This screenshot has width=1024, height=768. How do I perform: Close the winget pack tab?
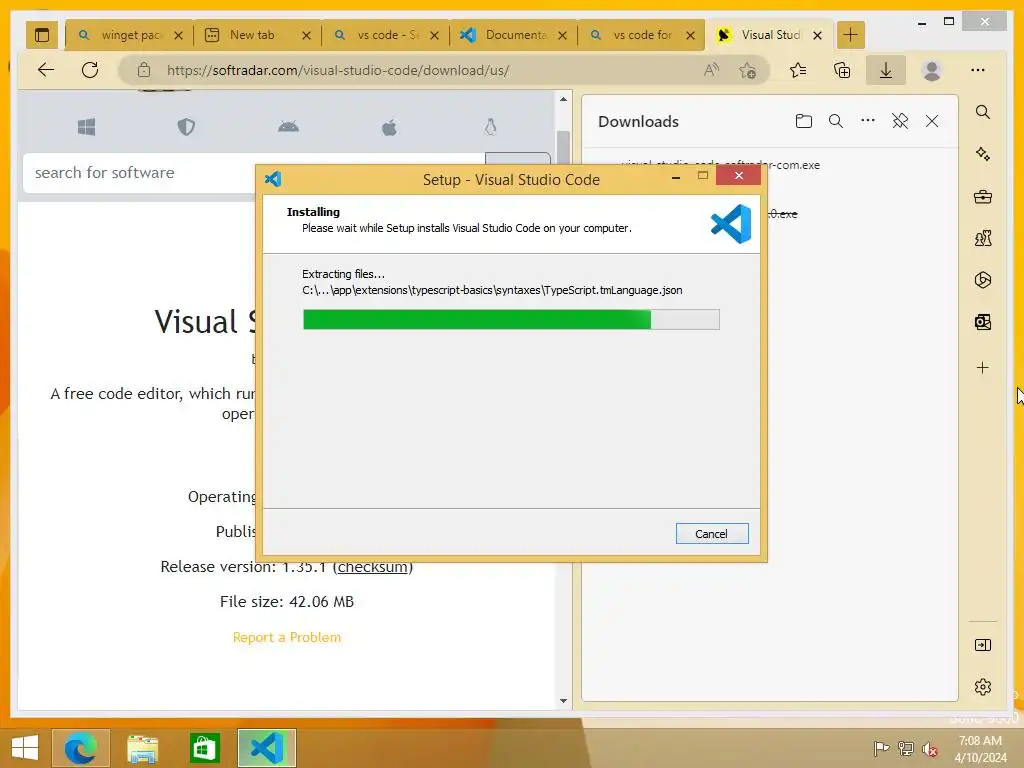point(178,35)
